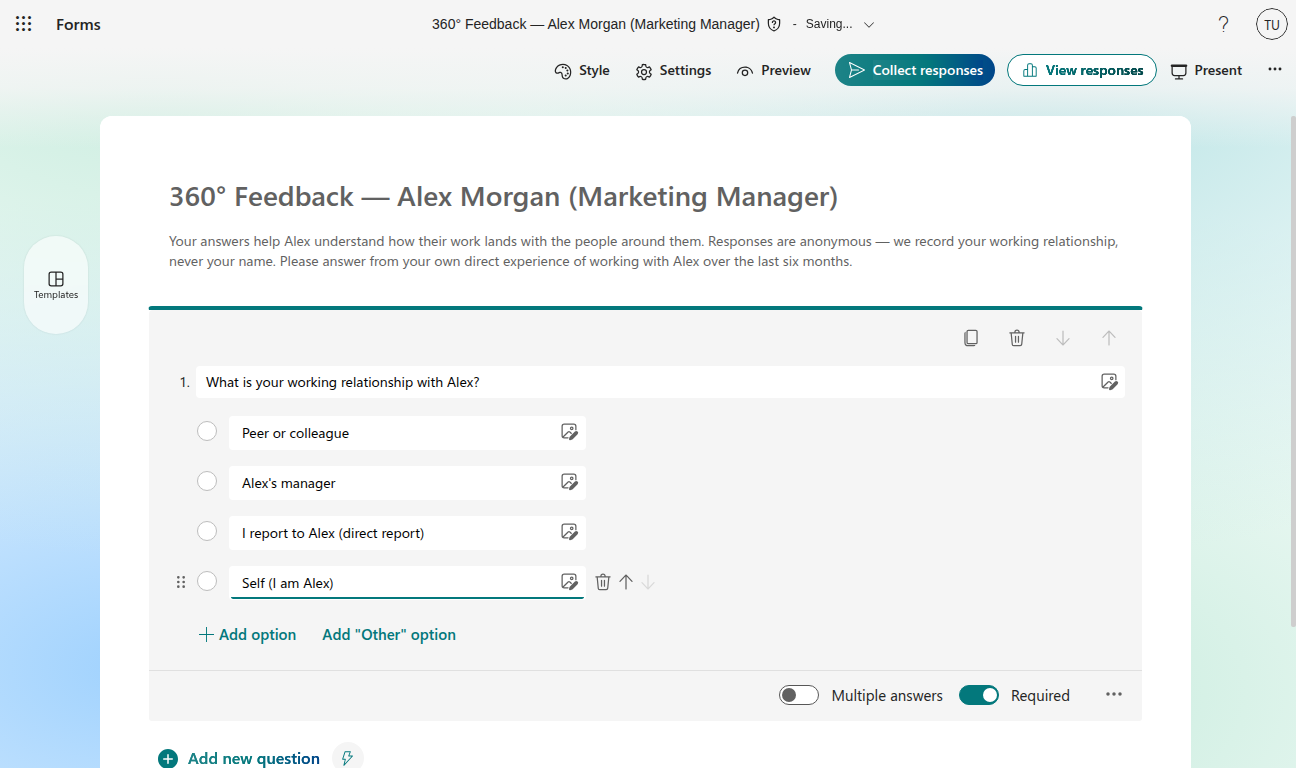Add image to 'Alex's manager' option
1296x768 pixels.
569,482
